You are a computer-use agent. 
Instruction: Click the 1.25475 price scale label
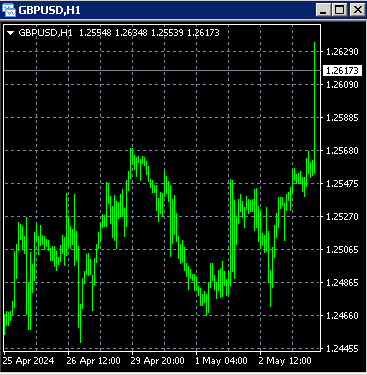[x=342, y=184]
